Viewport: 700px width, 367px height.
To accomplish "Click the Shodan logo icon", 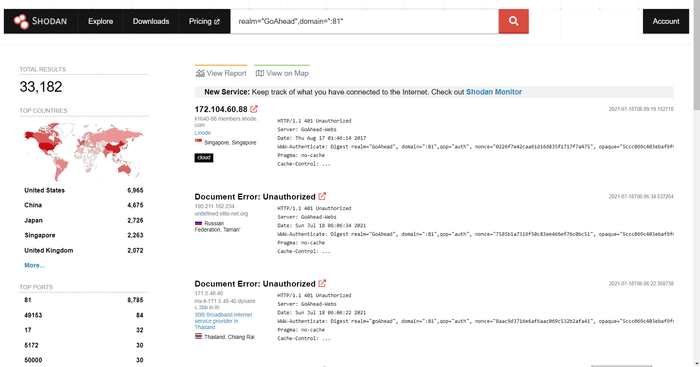I will (x=21, y=21).
